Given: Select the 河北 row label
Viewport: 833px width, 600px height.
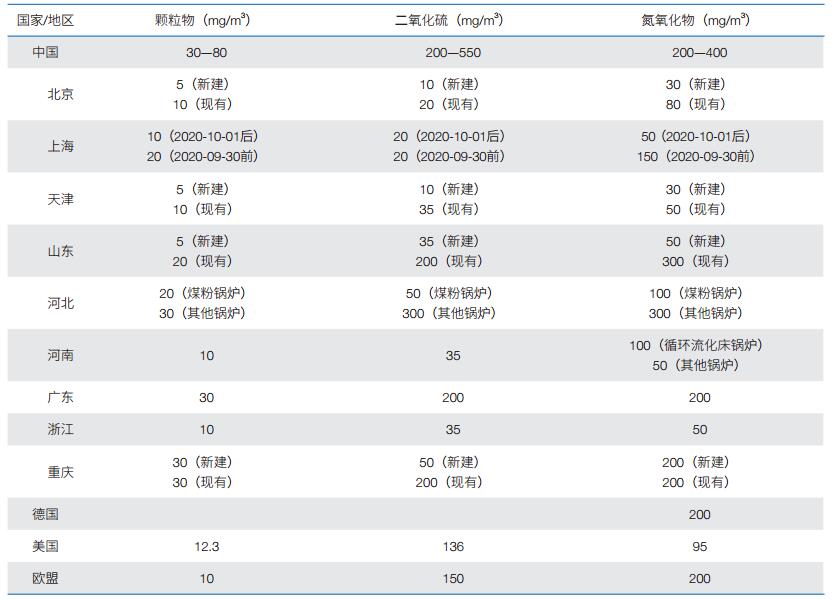Looking at the screenshot, I should click(61, 303).
